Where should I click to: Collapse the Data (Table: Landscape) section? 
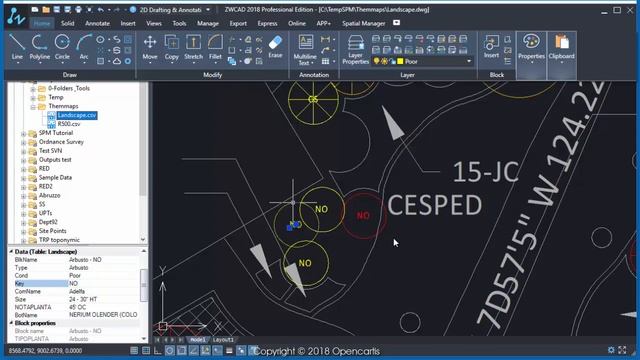11,252
